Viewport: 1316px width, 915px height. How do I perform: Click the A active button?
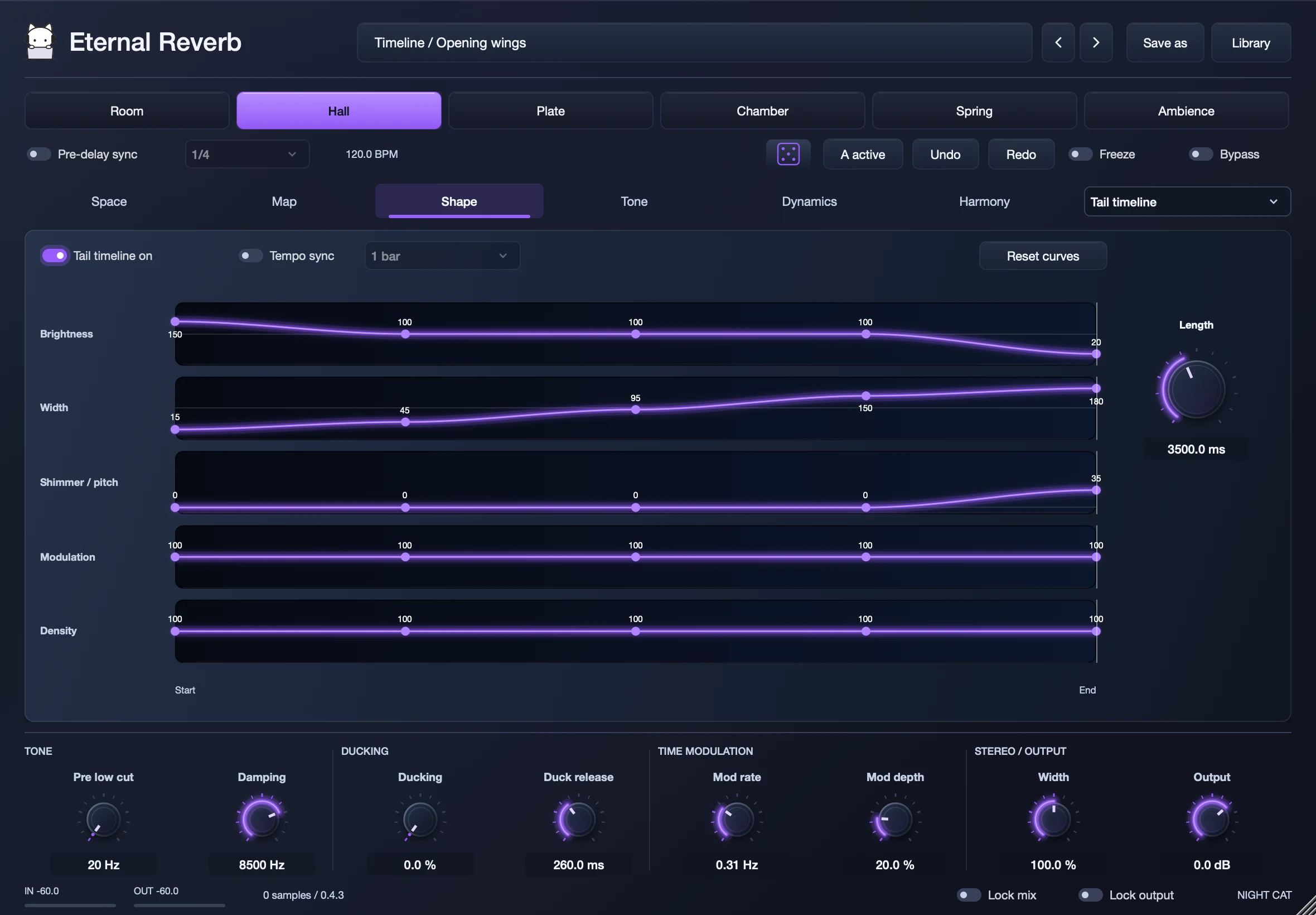(x=862, y=154)
